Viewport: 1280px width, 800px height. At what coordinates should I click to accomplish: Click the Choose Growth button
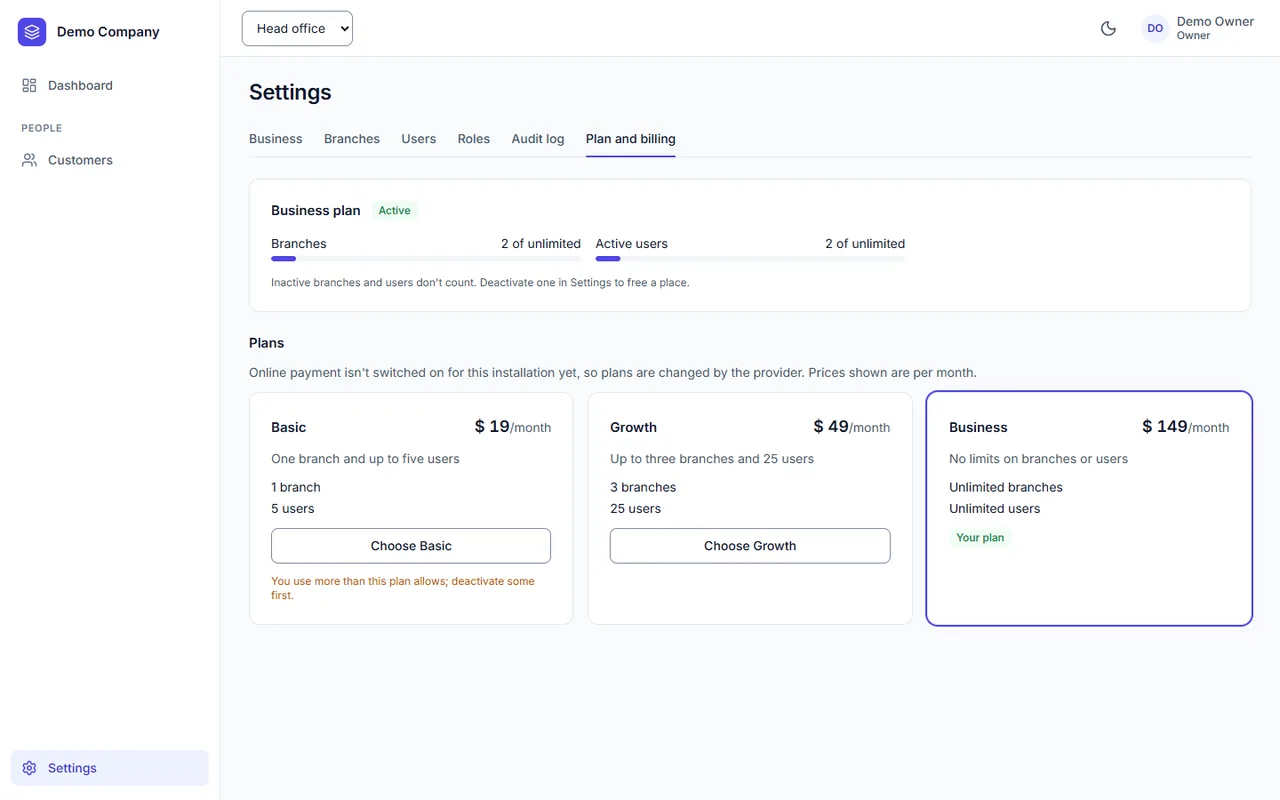coord(750,546)
